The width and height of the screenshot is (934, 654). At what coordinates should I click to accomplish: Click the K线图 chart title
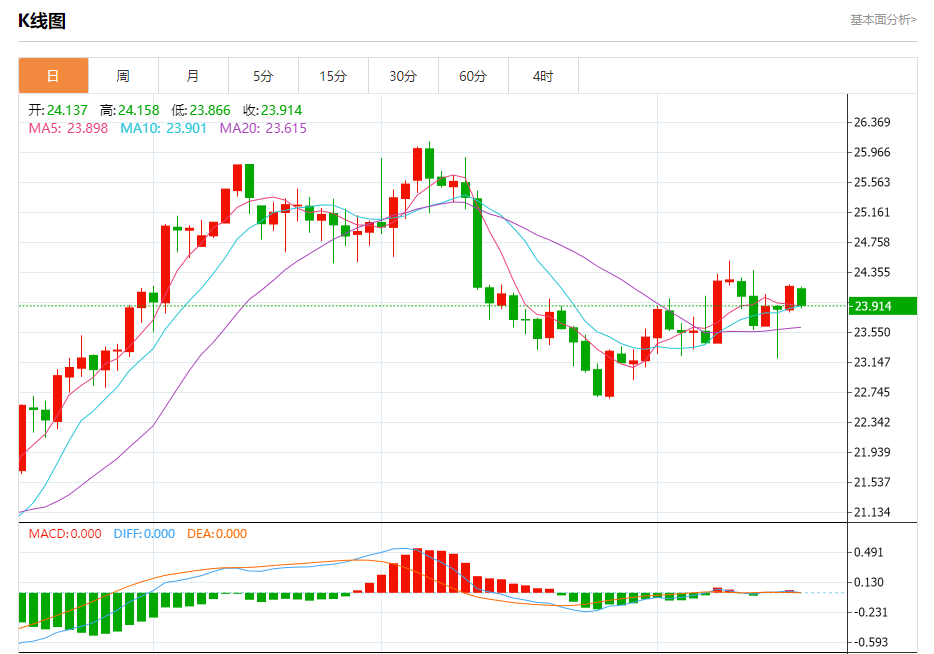[x=42, y=21]
